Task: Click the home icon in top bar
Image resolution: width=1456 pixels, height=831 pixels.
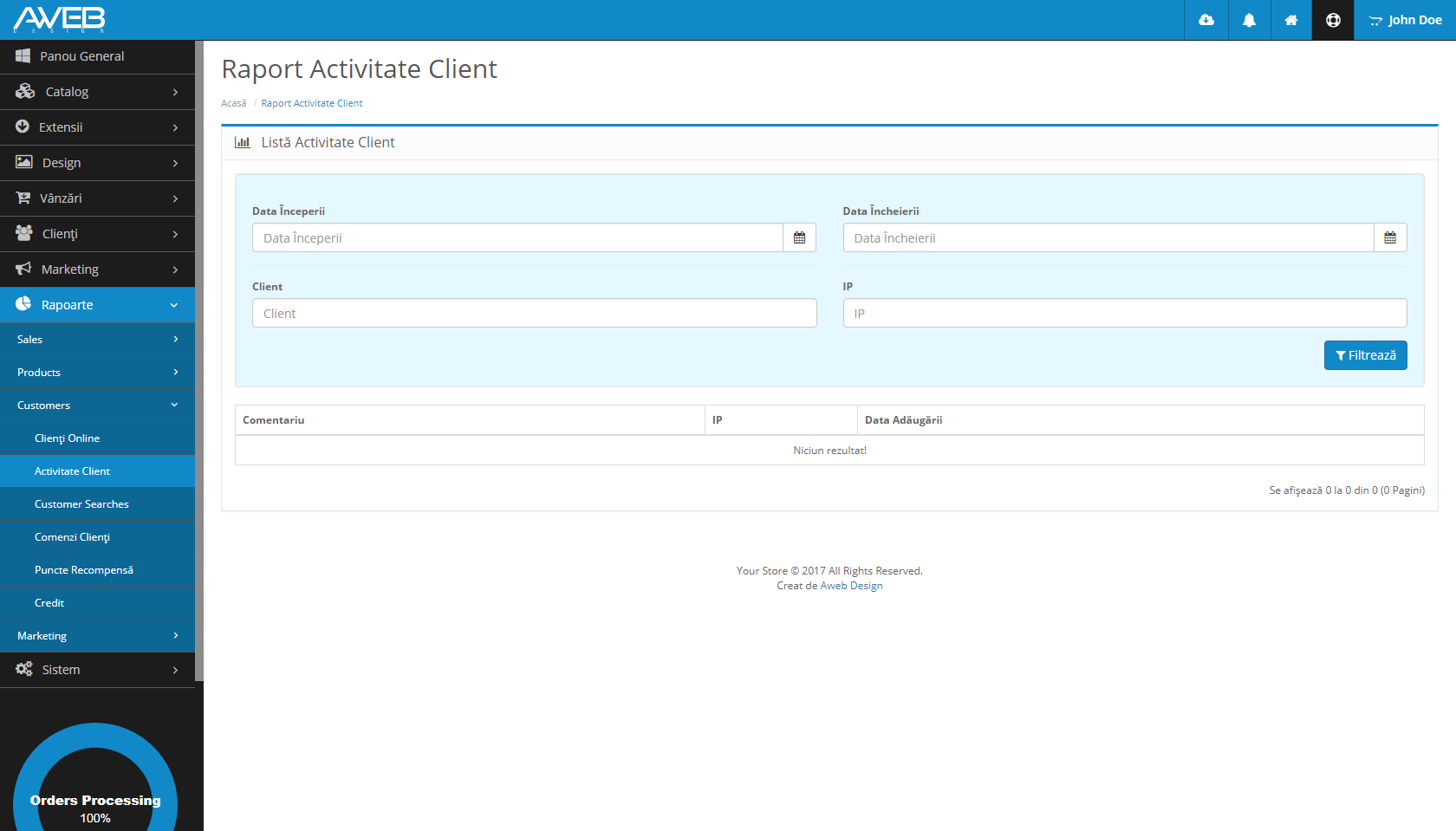Action: pyautogui.click(x=1290, y=20)
